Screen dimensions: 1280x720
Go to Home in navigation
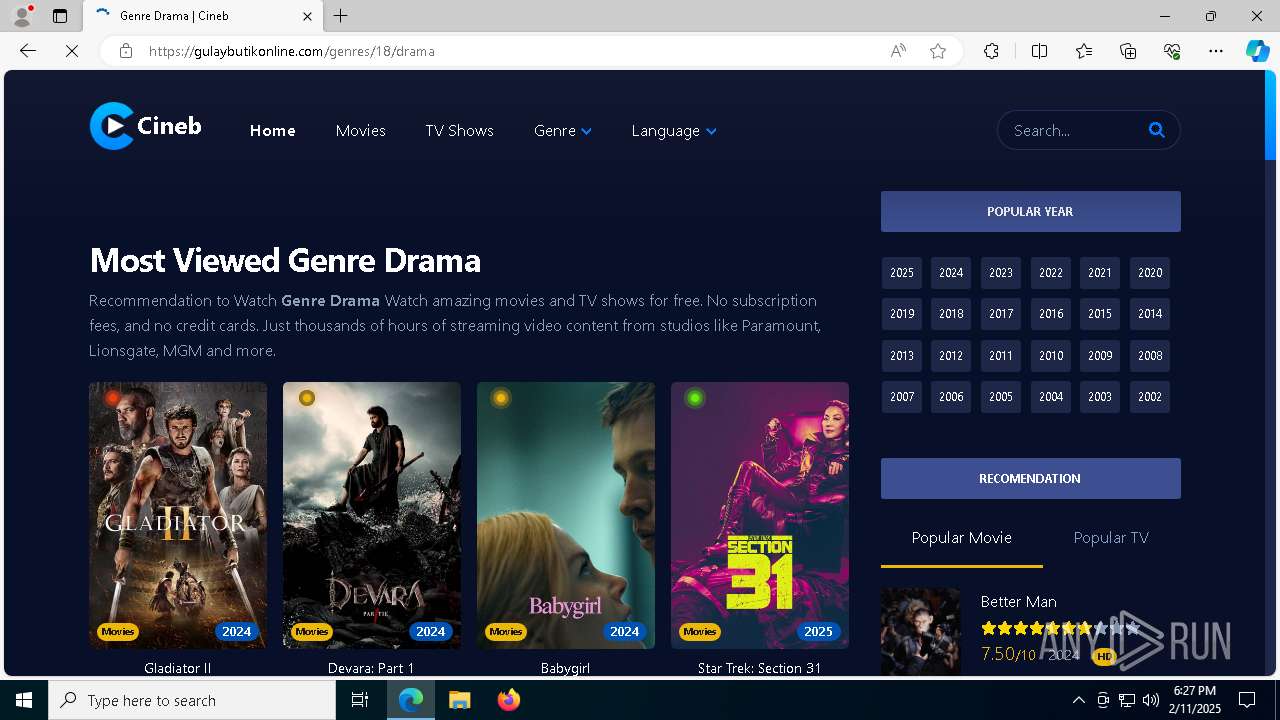pos(272,131)
